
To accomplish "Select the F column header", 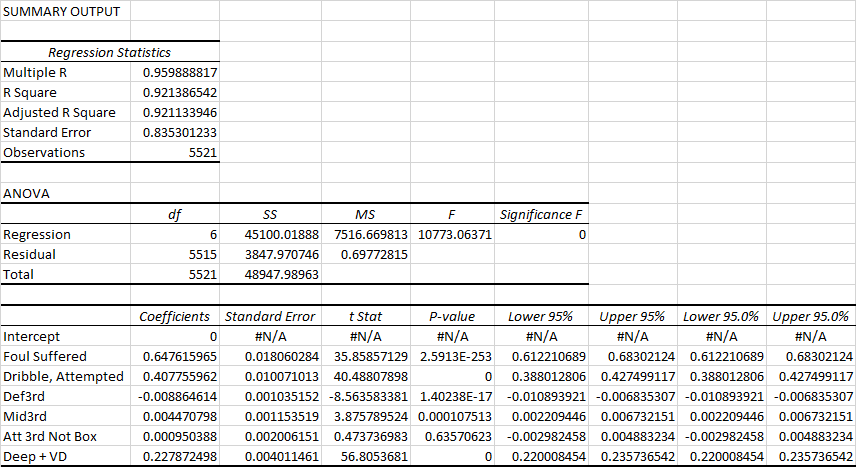I will [453, 215].
